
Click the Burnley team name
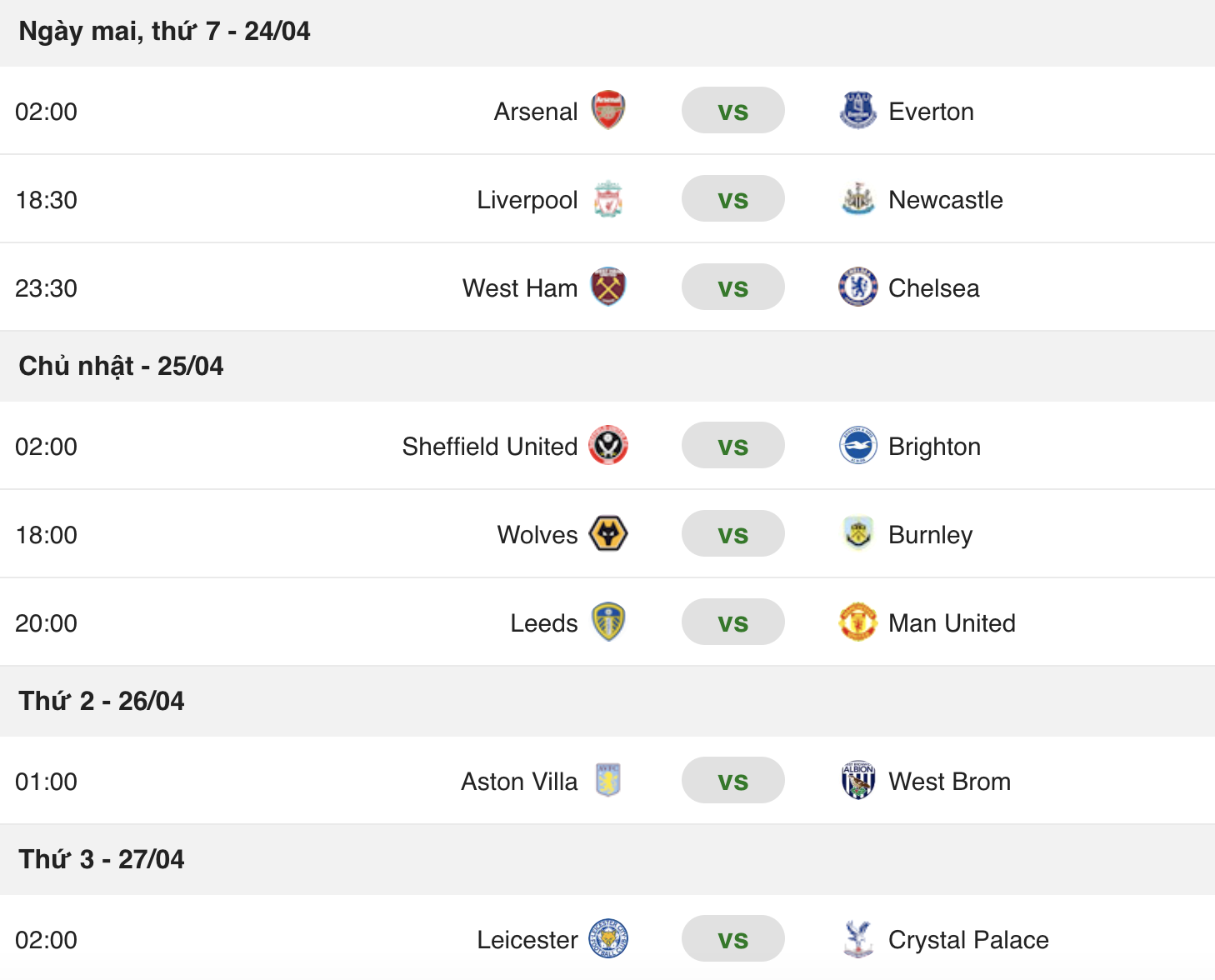tap(930, 535)
